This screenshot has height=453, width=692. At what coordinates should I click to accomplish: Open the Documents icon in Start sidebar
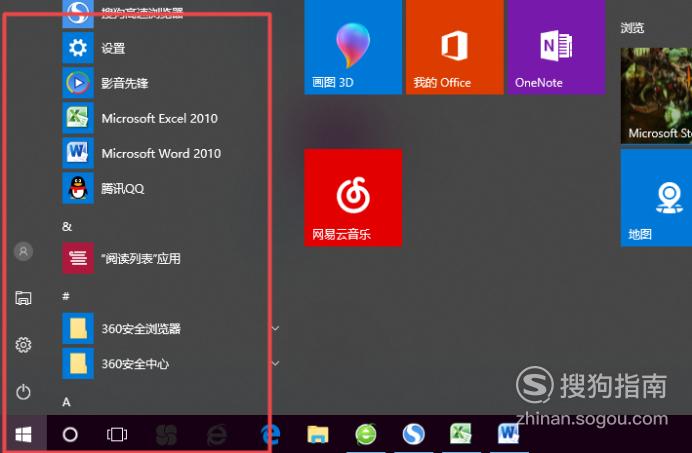(x=23, y=298)
